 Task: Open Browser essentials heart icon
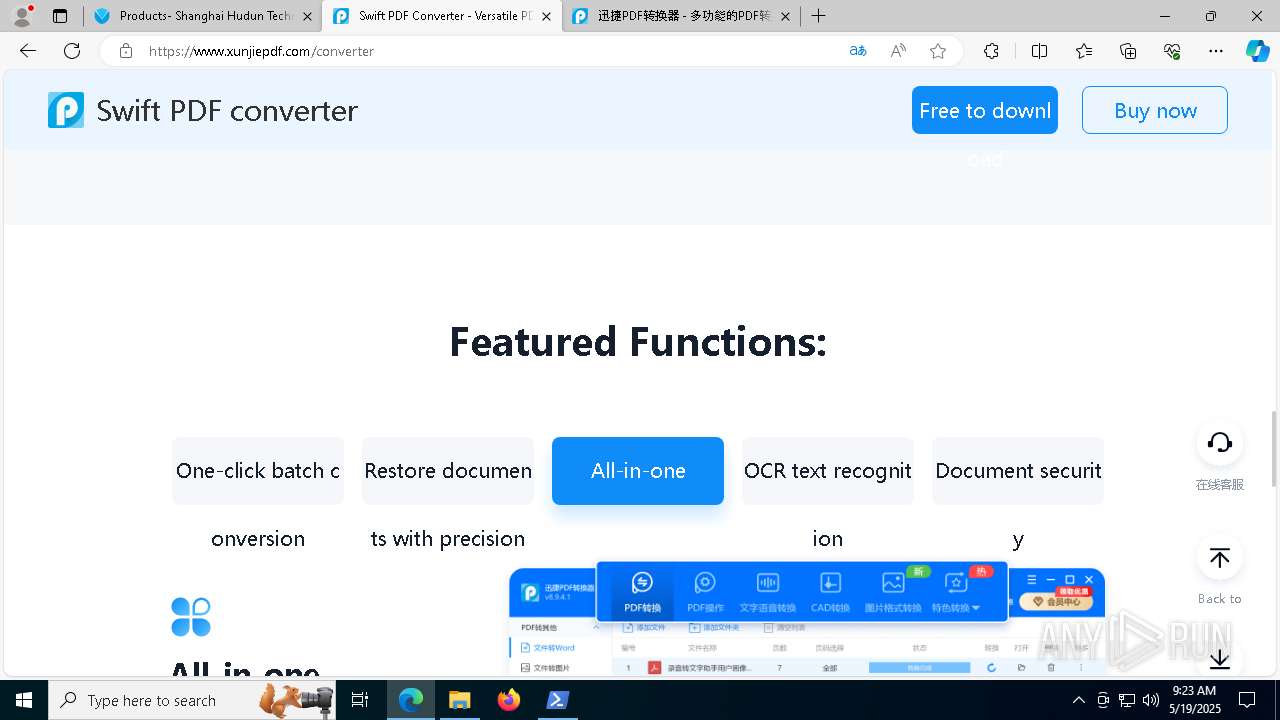(1172, 51)
